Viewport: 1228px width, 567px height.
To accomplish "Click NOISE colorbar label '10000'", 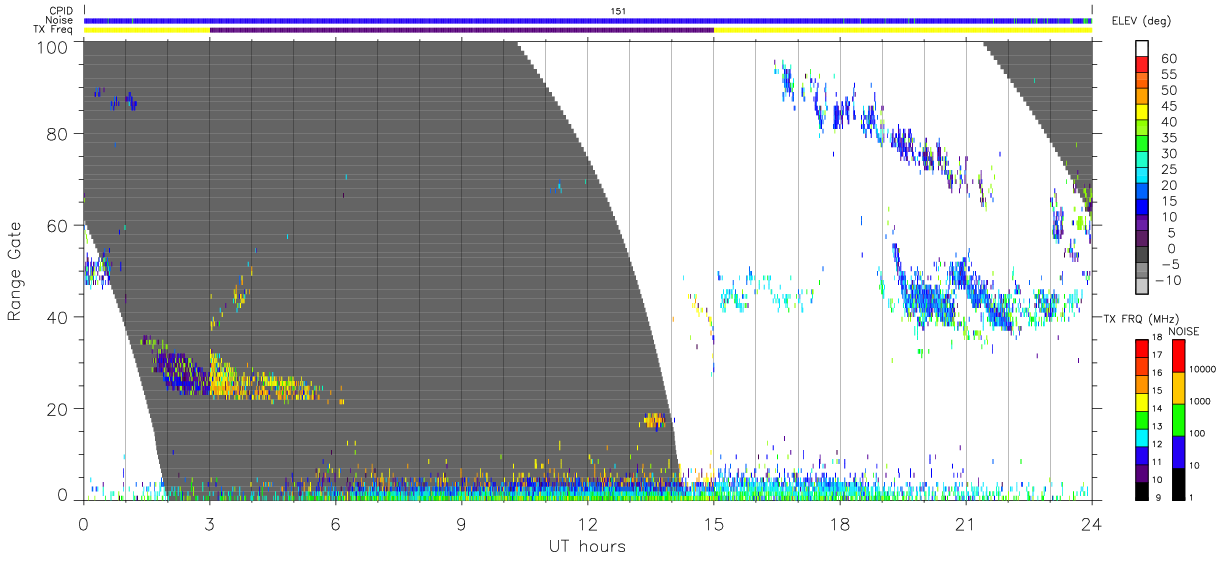I will point(1202,370).
